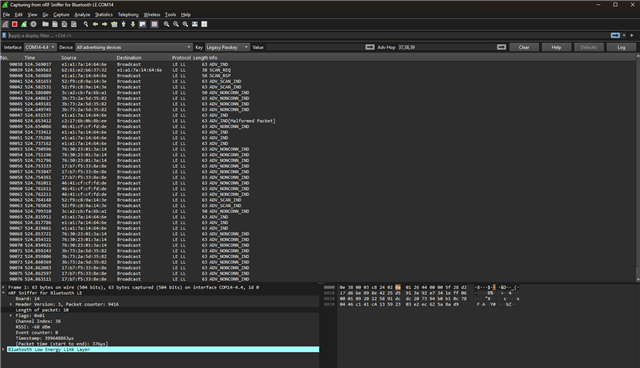Image resolution: width=640 pixels, height=368 pixels.
Task: Expand the Frame 1 tree node
Action: click(x=4, y=287)
